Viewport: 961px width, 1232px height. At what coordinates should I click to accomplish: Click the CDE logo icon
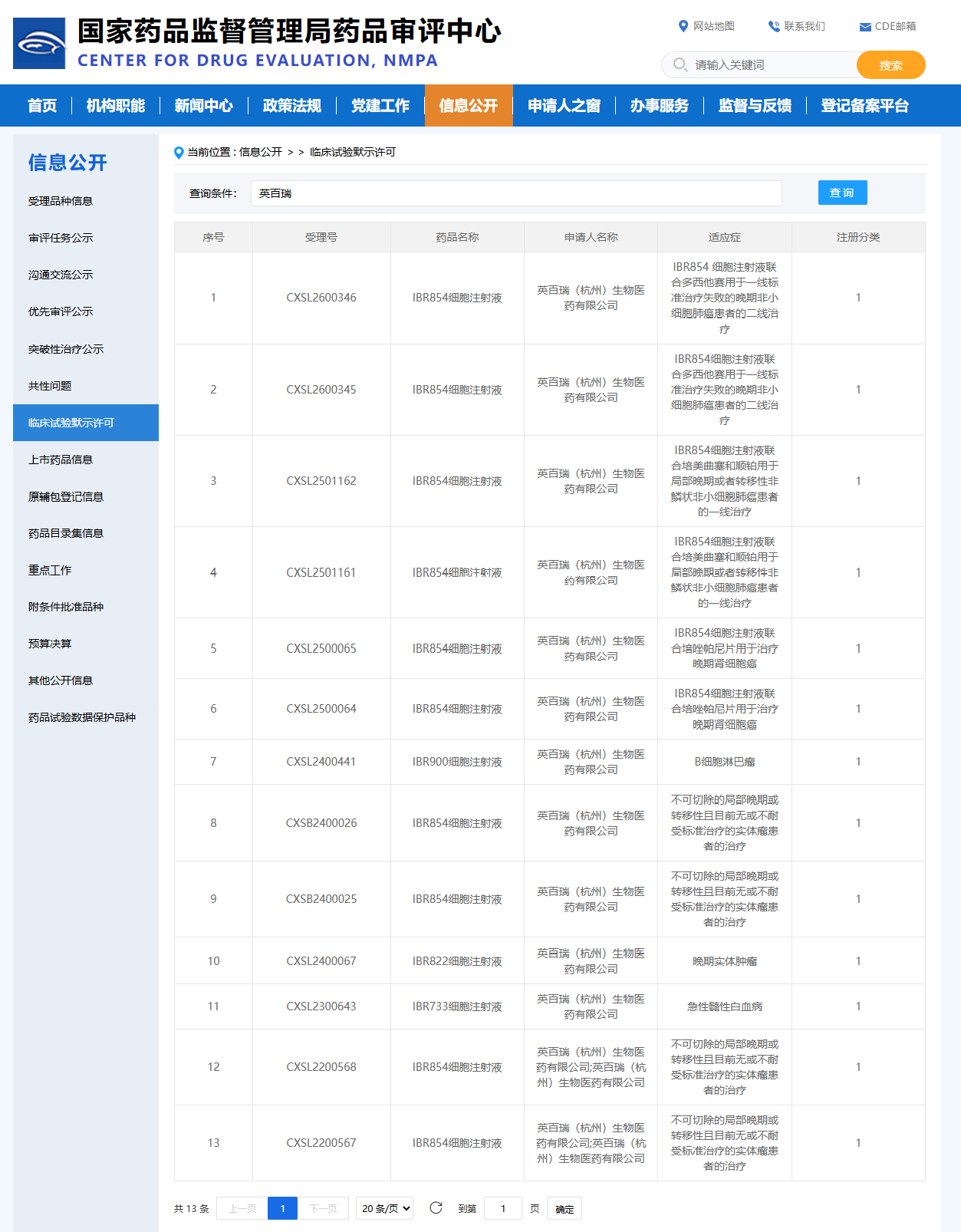pos(39,44)
